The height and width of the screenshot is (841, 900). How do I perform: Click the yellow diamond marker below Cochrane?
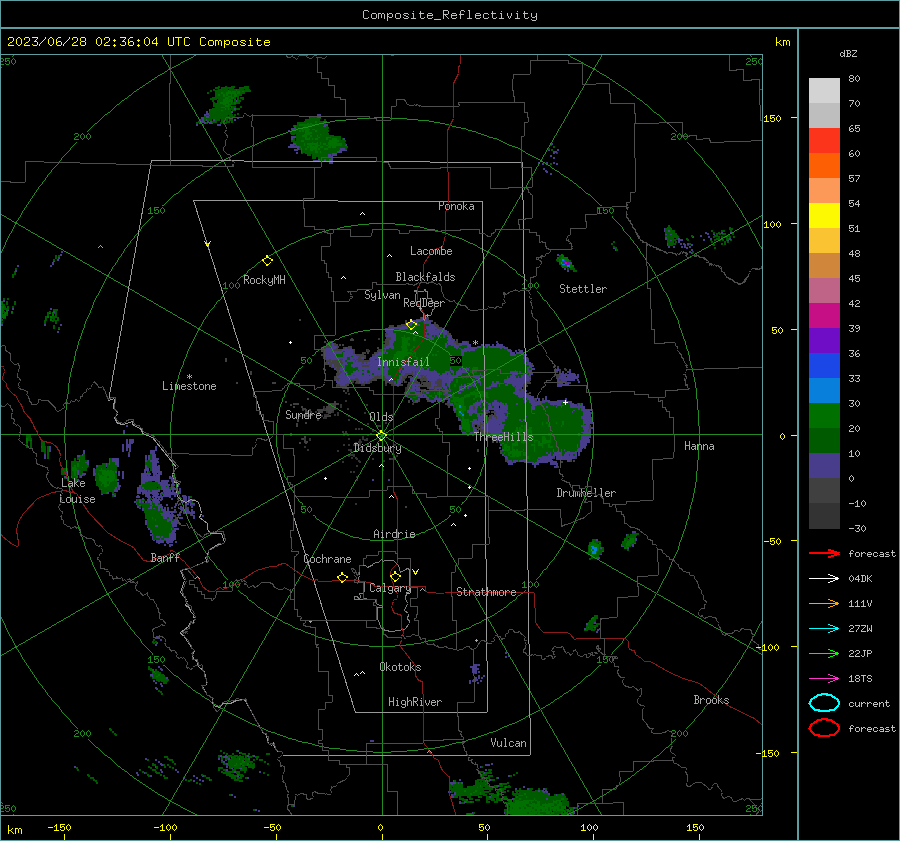342,577
